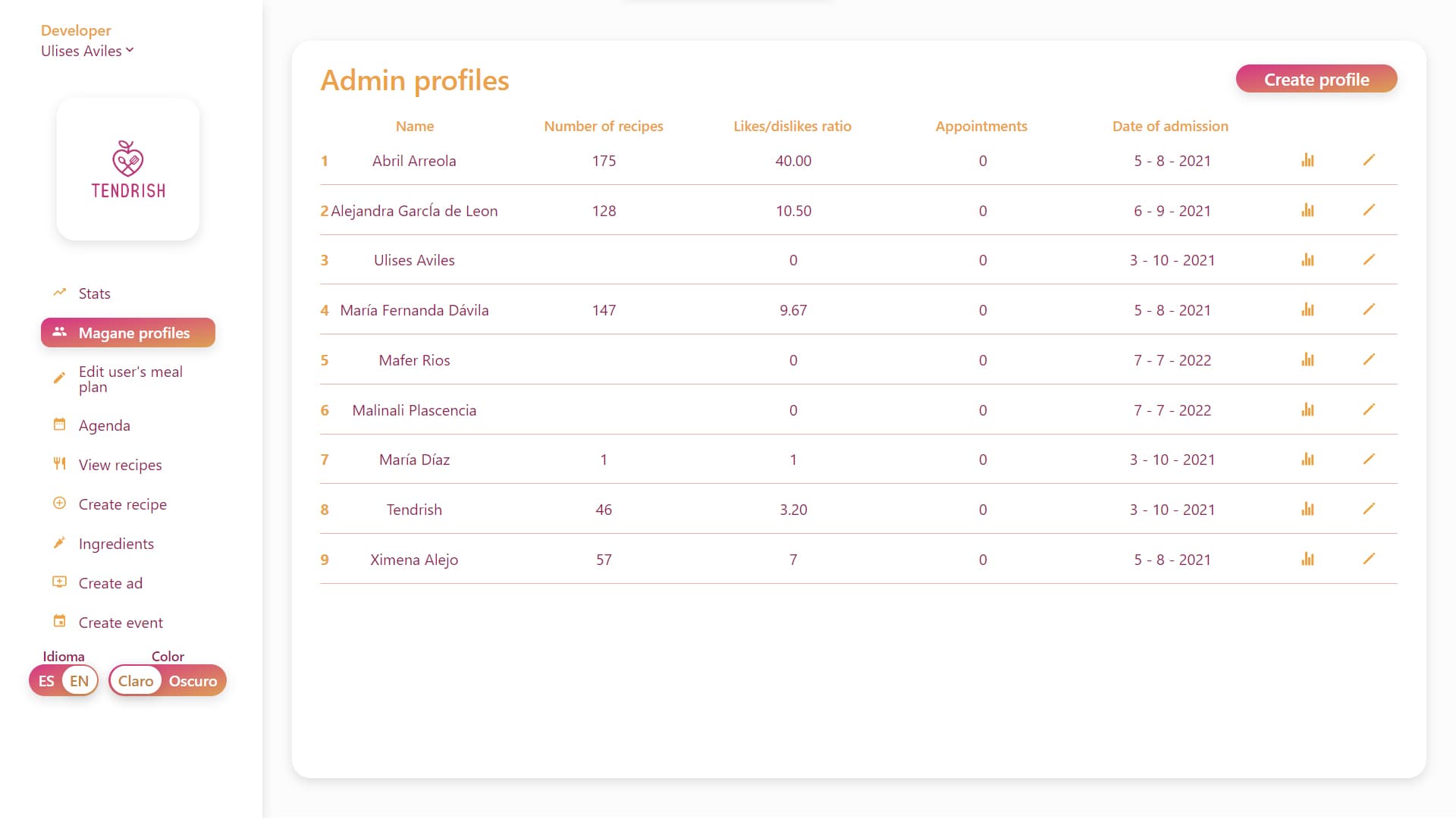Image resolution: width=1456 pixels, height=819 pixels.
Task: Click the Create ad icon
Action: click(59, 582)
